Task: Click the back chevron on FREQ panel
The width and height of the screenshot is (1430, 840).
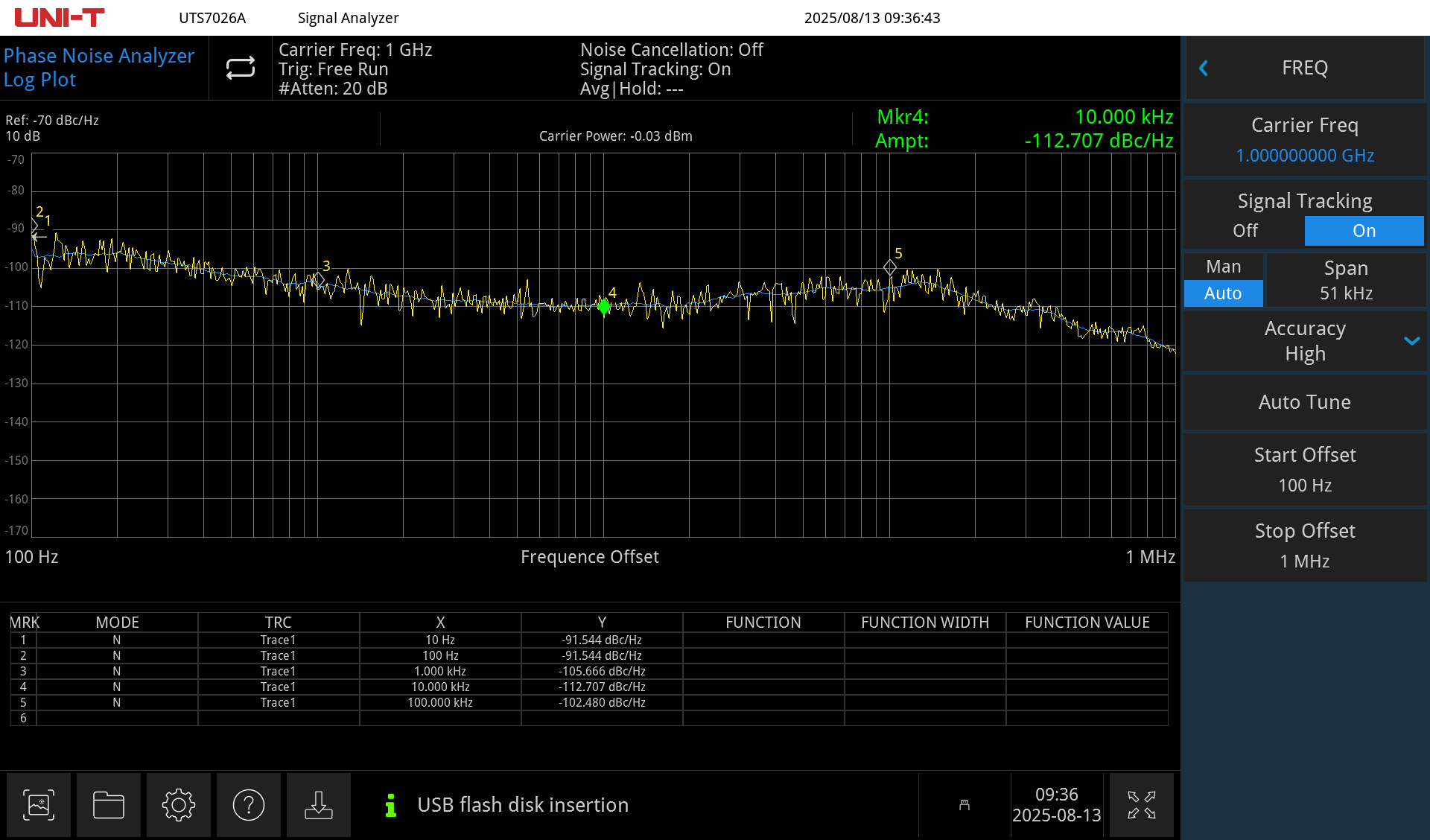Action: point(1204,68)
